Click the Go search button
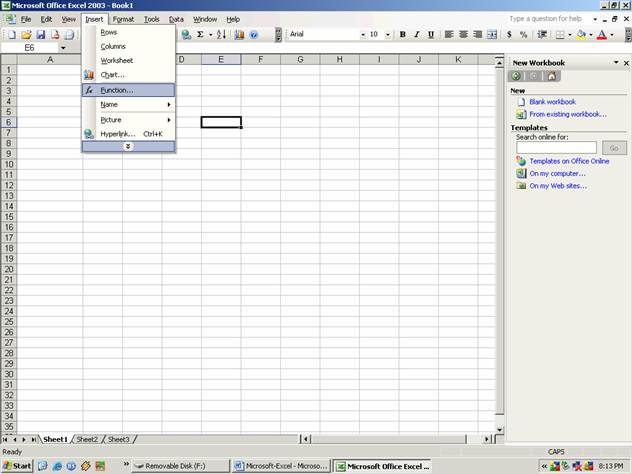The height and width of the screenshot is (474, 632). click(x=614, y=148)
